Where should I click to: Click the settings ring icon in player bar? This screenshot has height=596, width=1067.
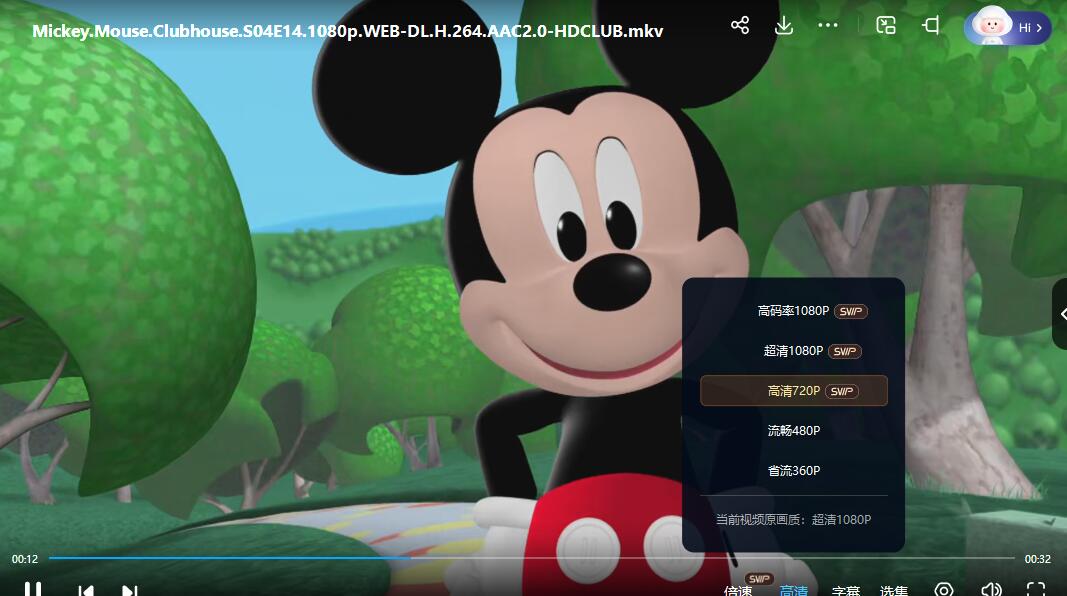coord(944,589)
